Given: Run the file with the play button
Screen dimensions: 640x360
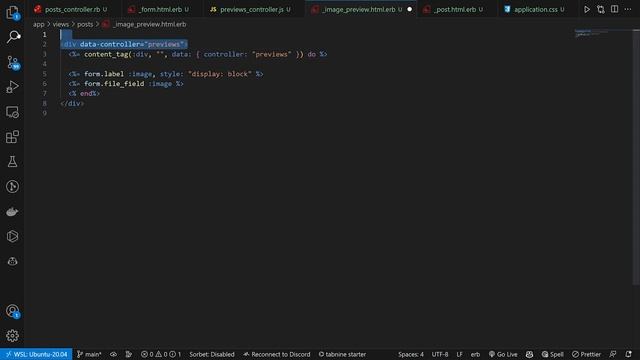Looking at the screenshot, I should (x=587, y=9).
